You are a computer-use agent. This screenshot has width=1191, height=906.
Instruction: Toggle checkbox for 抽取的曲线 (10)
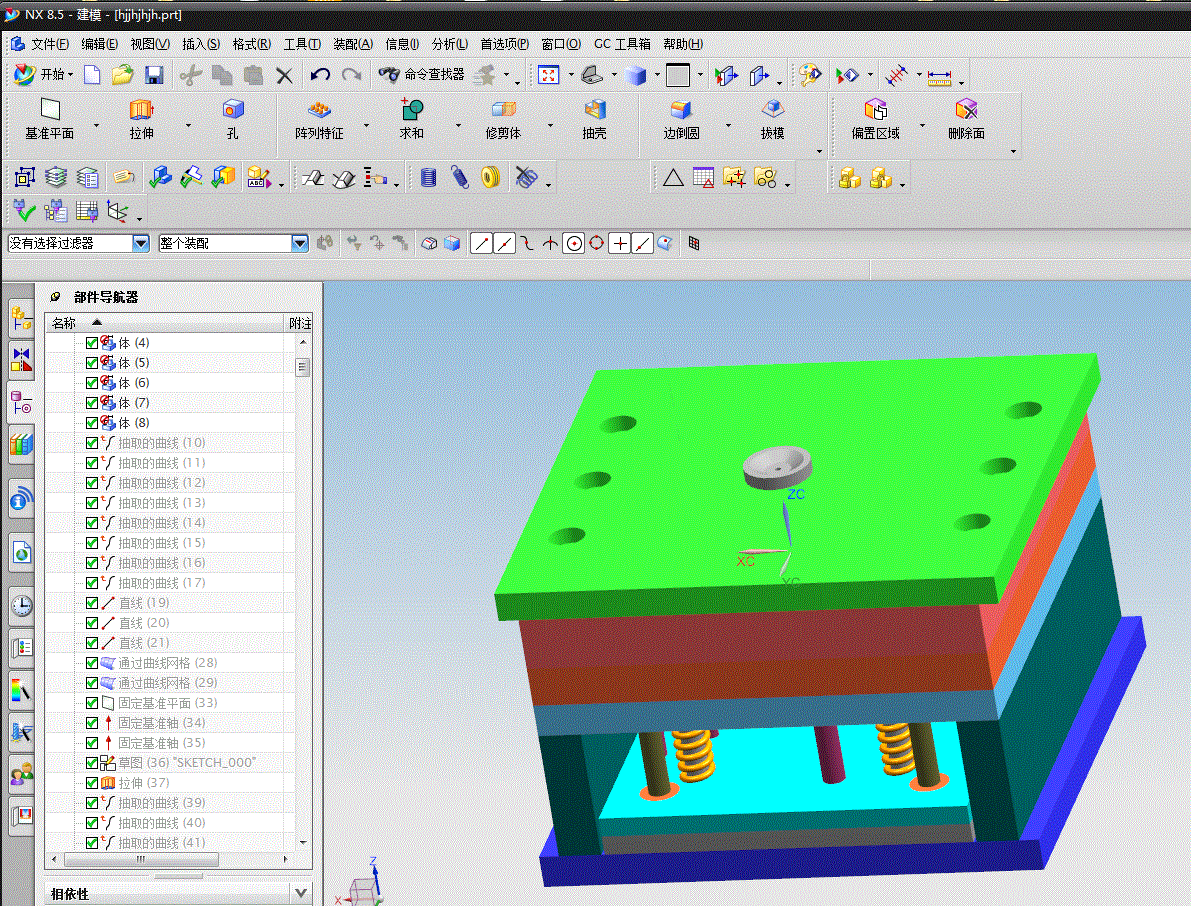tap(92, 443)
